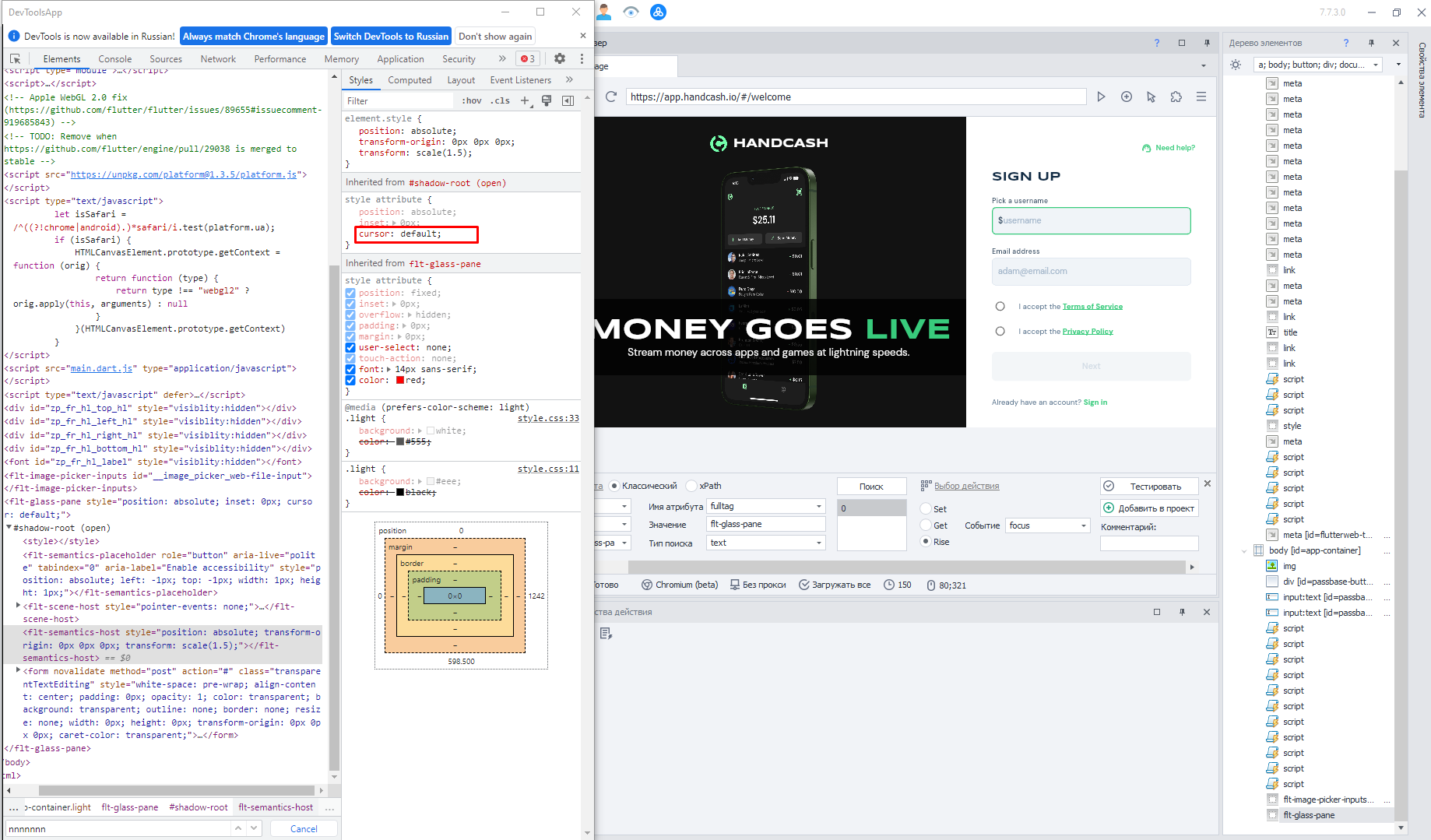The image size is (1431, 840).
Task: Toggle the user-select: none checkbox
Action: (350, 348)
